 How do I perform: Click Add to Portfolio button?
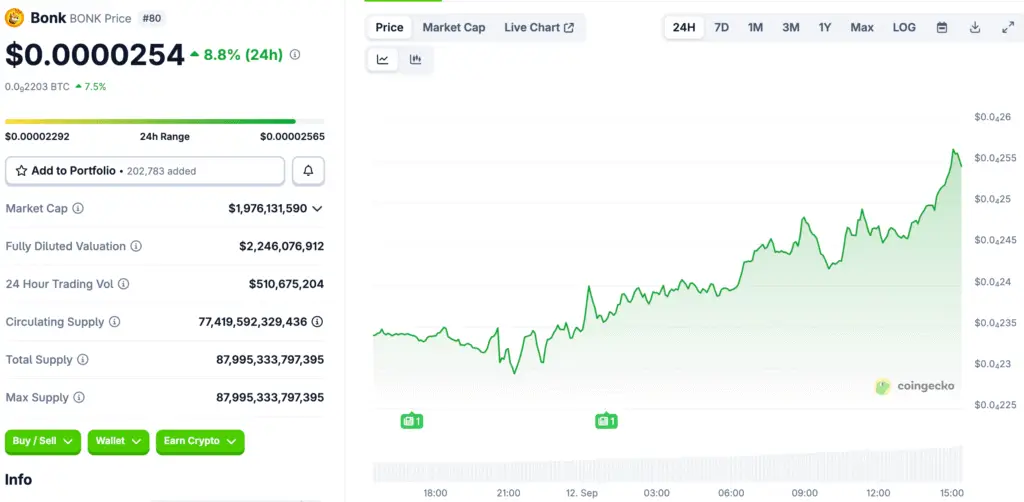(x=145, y=171)
